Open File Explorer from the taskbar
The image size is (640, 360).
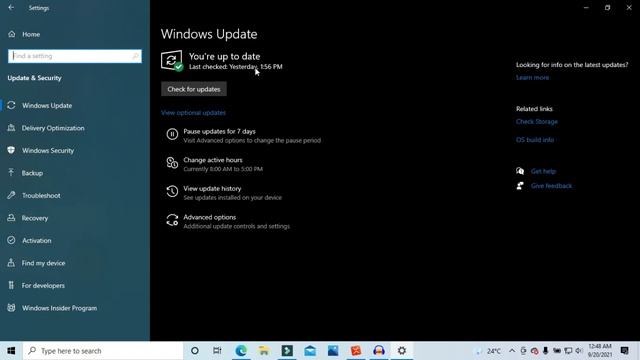click(264, 351)
